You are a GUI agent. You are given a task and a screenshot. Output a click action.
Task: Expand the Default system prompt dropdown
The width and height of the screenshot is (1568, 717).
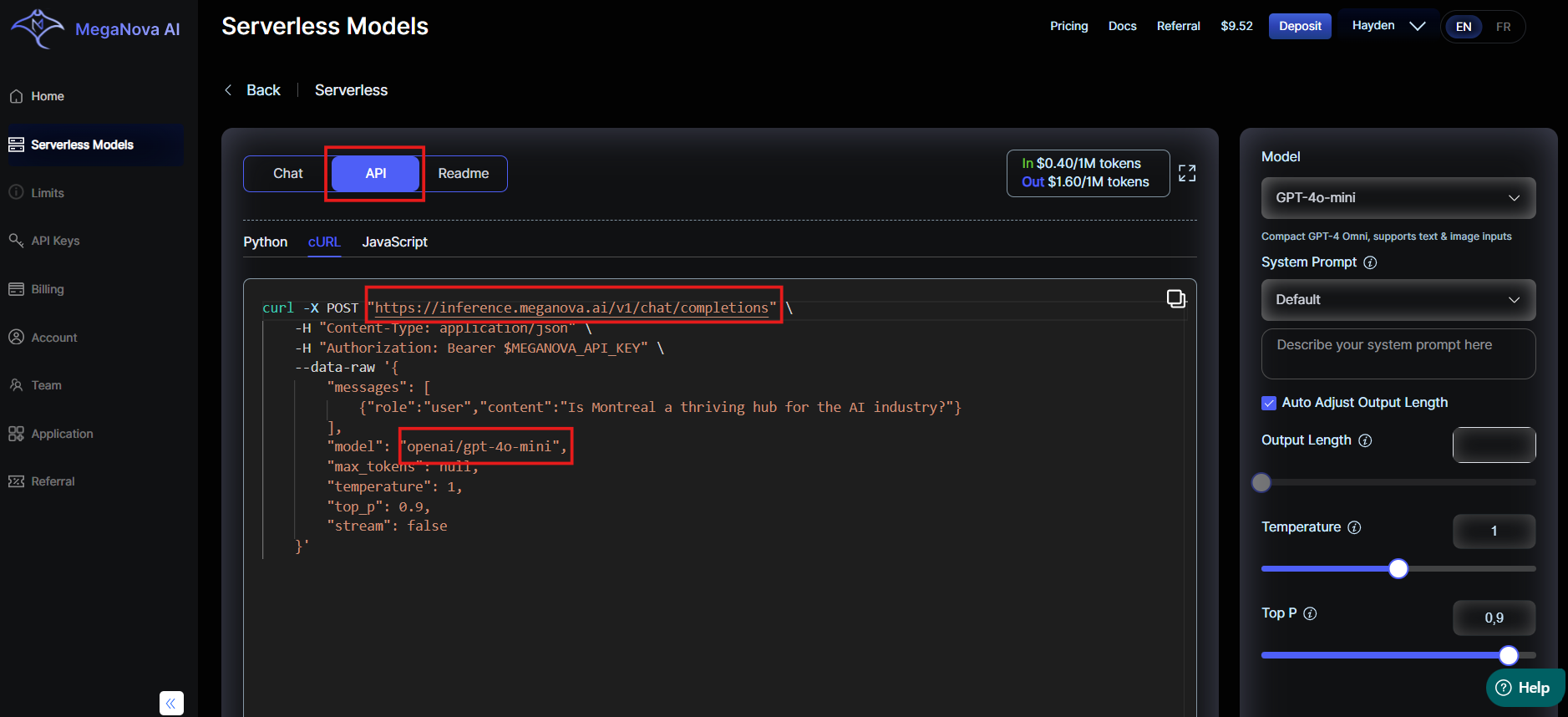tap(1398, 300)
